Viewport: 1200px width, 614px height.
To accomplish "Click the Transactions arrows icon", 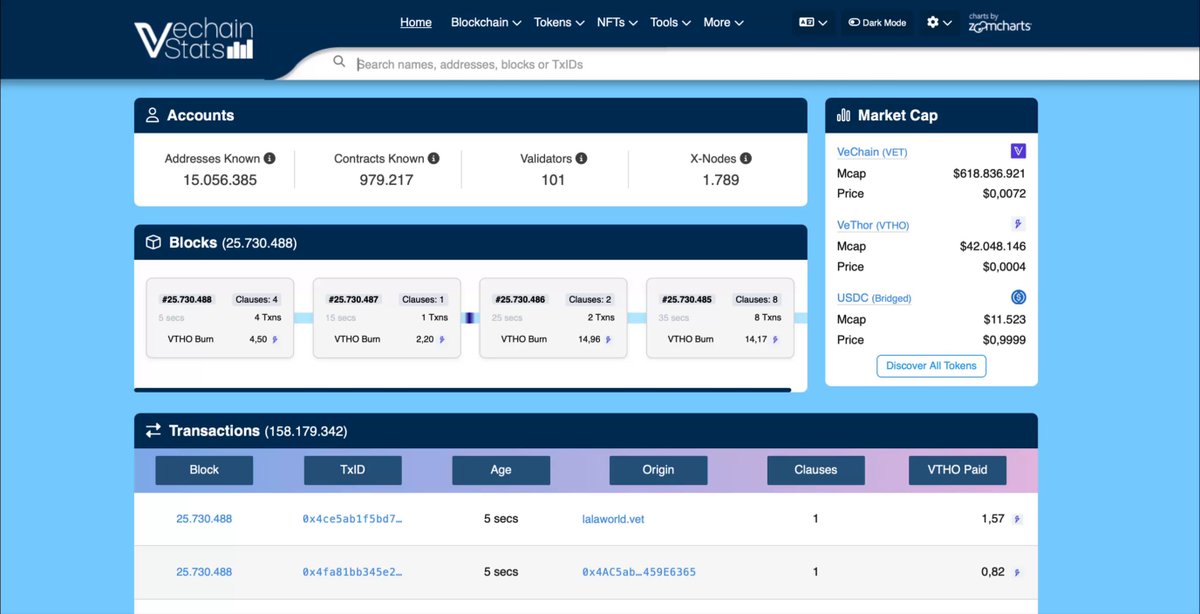I will [153, 431].
